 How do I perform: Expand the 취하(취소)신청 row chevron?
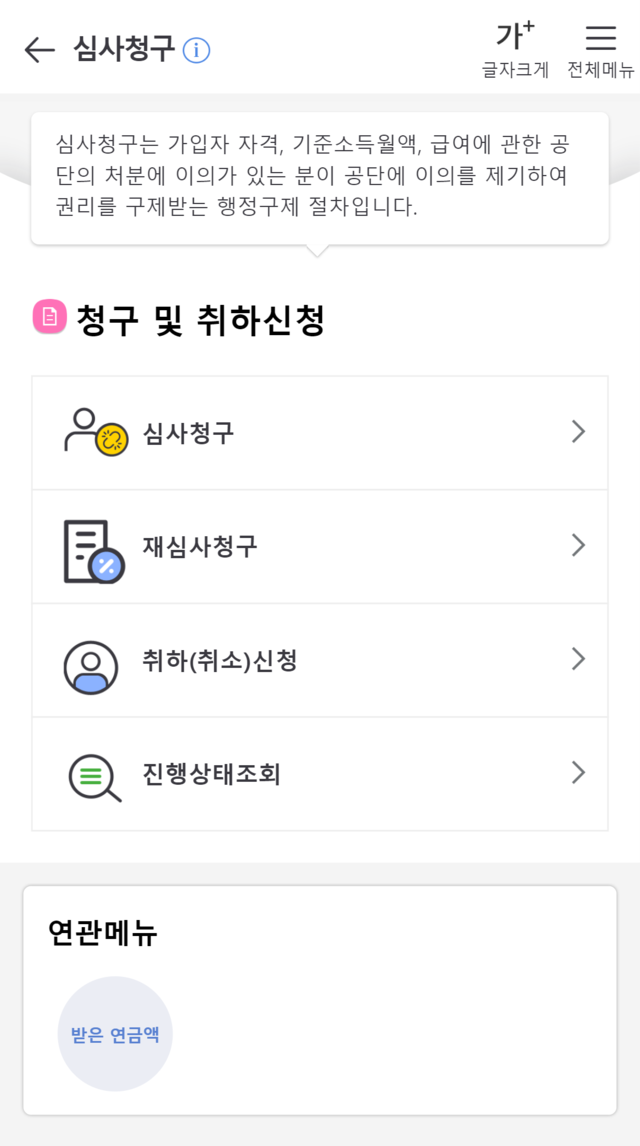(x=578, y=659)
